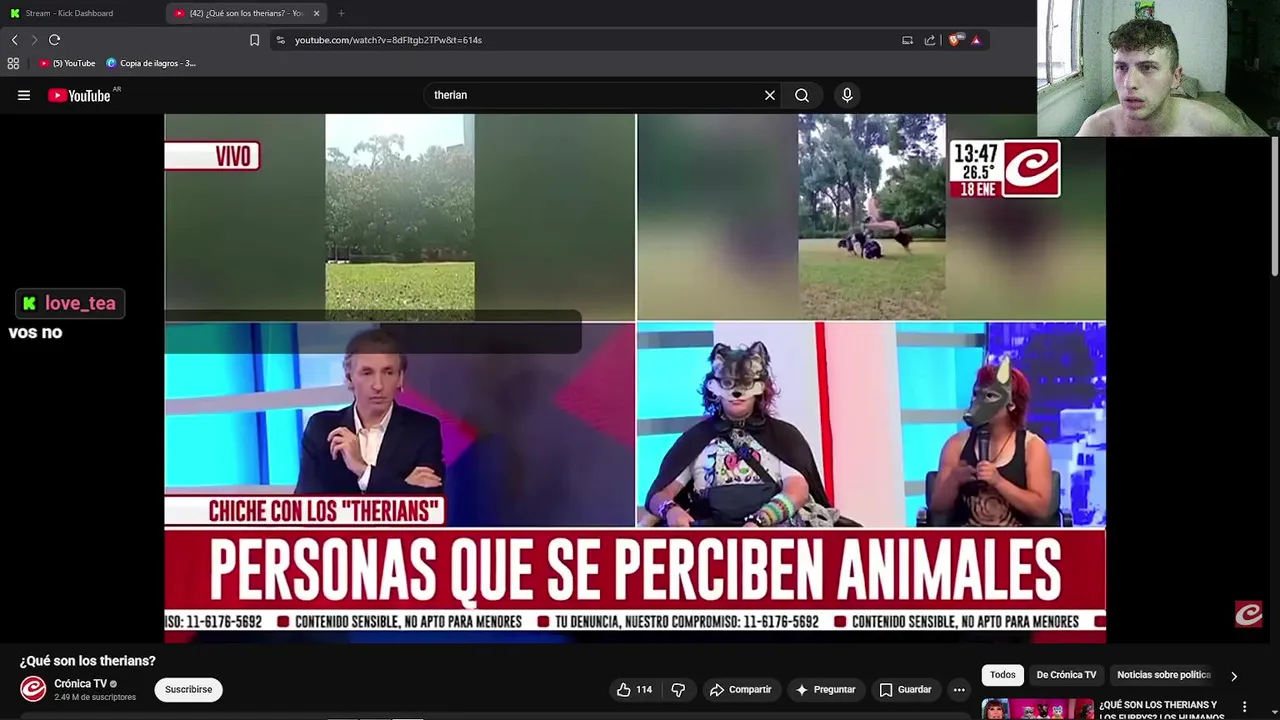Go forward with browser forward arrow
The width and height of the screenshot is (1280, 720).
click(34, 40)
